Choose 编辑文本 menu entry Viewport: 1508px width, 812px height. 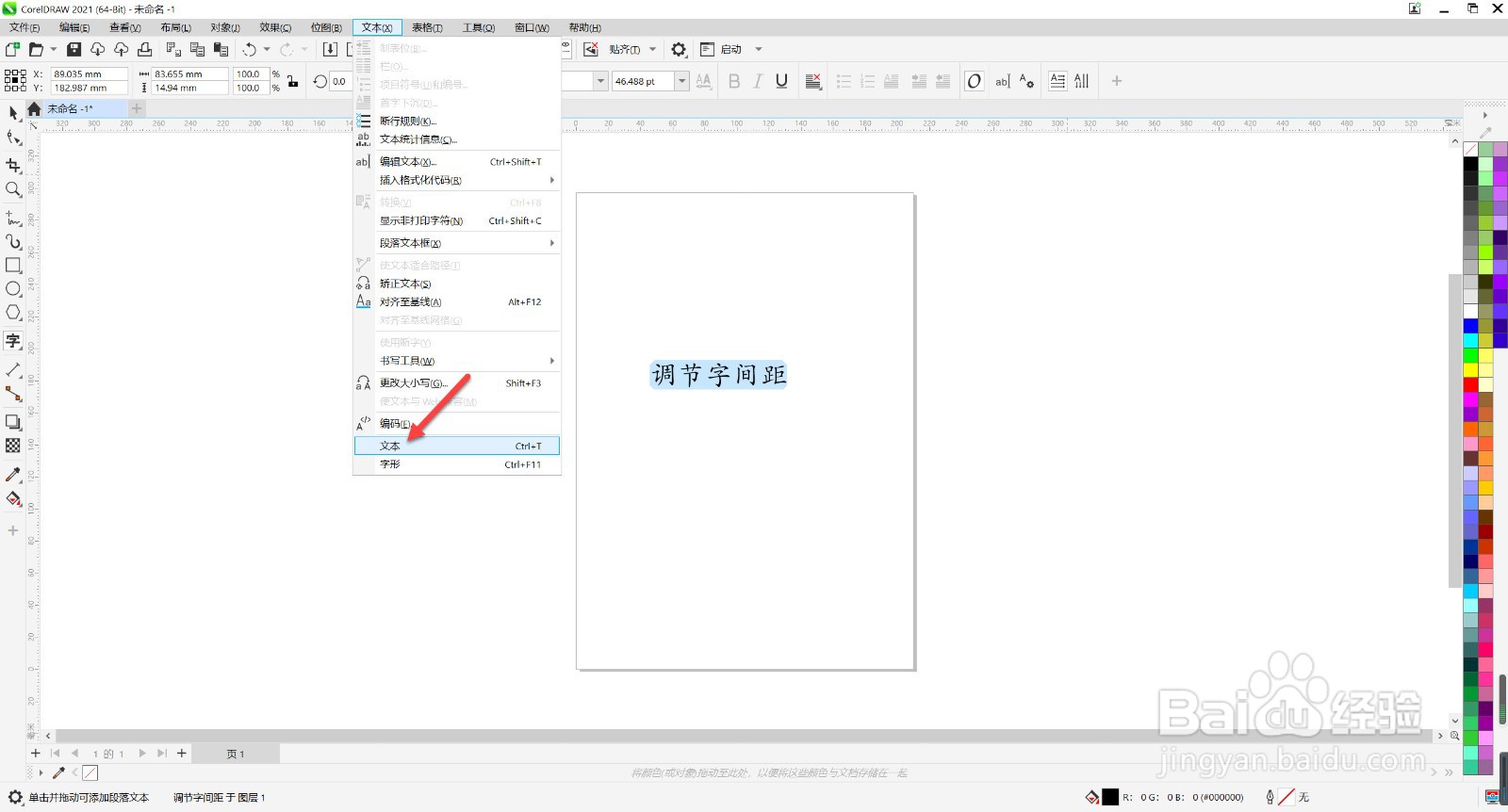pos(457,162)
